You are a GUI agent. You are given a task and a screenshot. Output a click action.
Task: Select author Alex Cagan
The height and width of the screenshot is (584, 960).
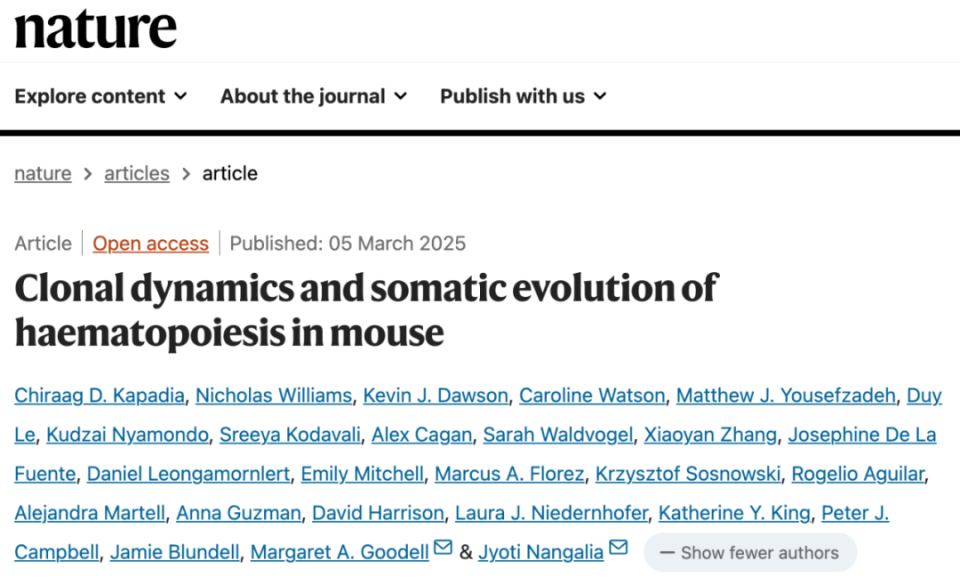(x=422, y=435)
